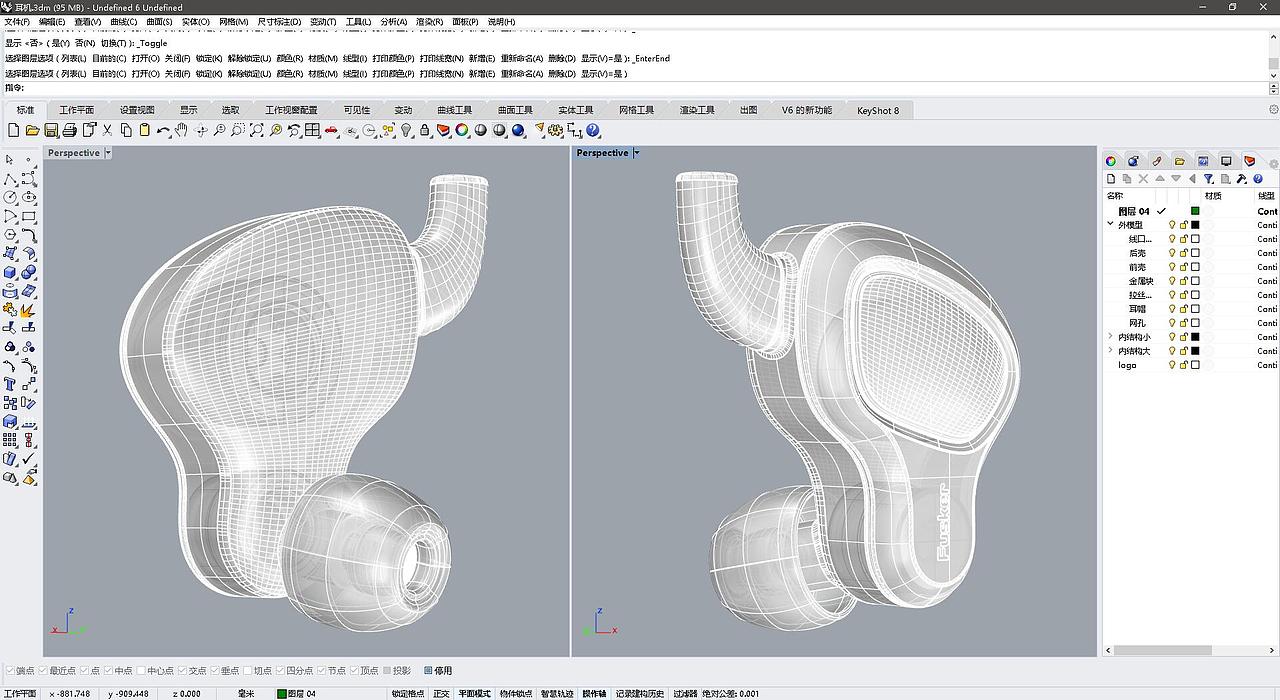Click the lightbulb Hide objects icon

[406, 130]
